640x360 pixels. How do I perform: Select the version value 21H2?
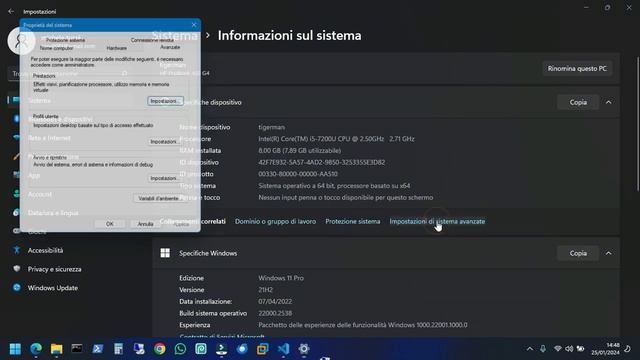[265, 290]
